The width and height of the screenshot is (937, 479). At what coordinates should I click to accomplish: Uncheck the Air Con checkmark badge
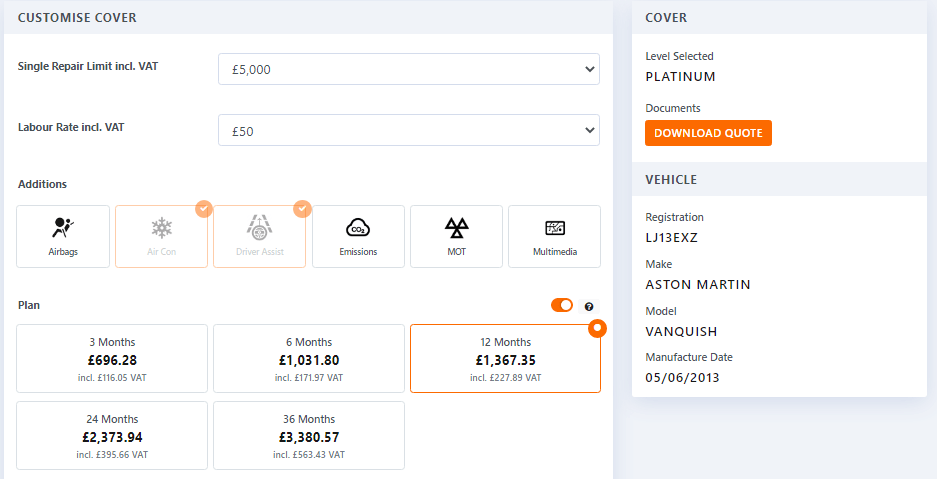point(204,209)
